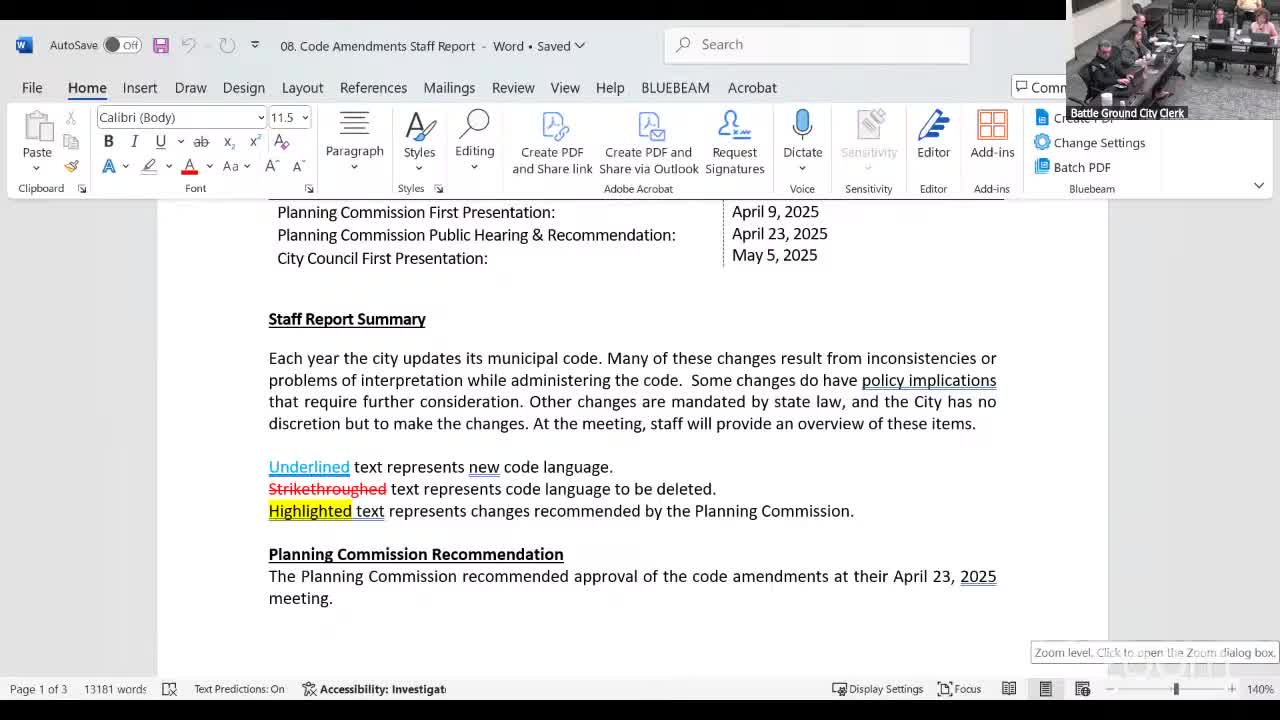Open the Review tab

(513, 88)
